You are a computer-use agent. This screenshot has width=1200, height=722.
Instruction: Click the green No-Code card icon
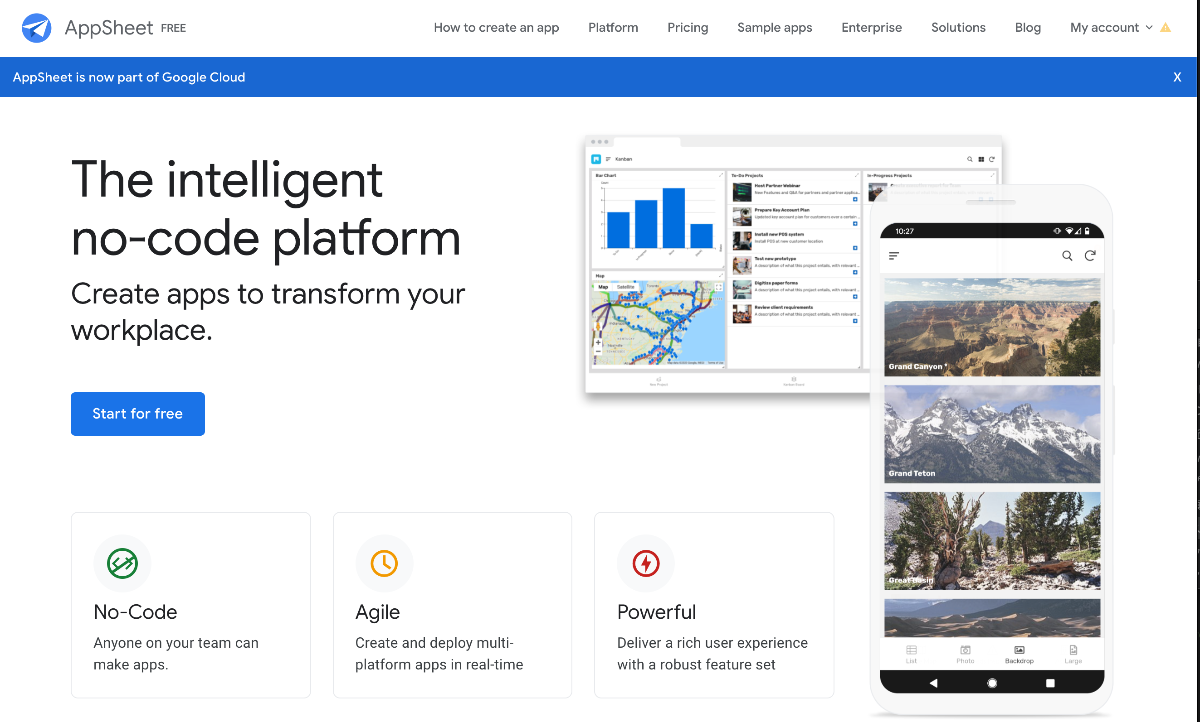[122, 563]
